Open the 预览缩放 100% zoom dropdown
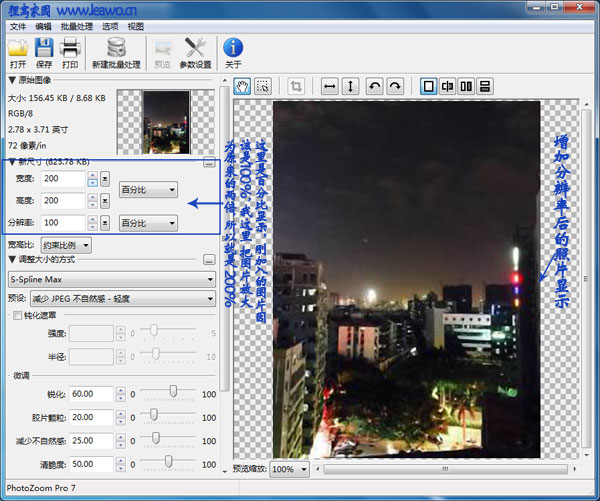 tap(289, 469)
